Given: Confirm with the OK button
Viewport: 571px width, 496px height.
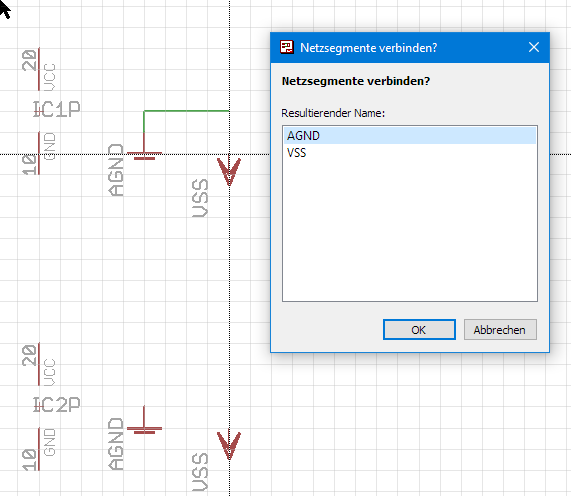Looking at the screenshot, I should [419, 330].
